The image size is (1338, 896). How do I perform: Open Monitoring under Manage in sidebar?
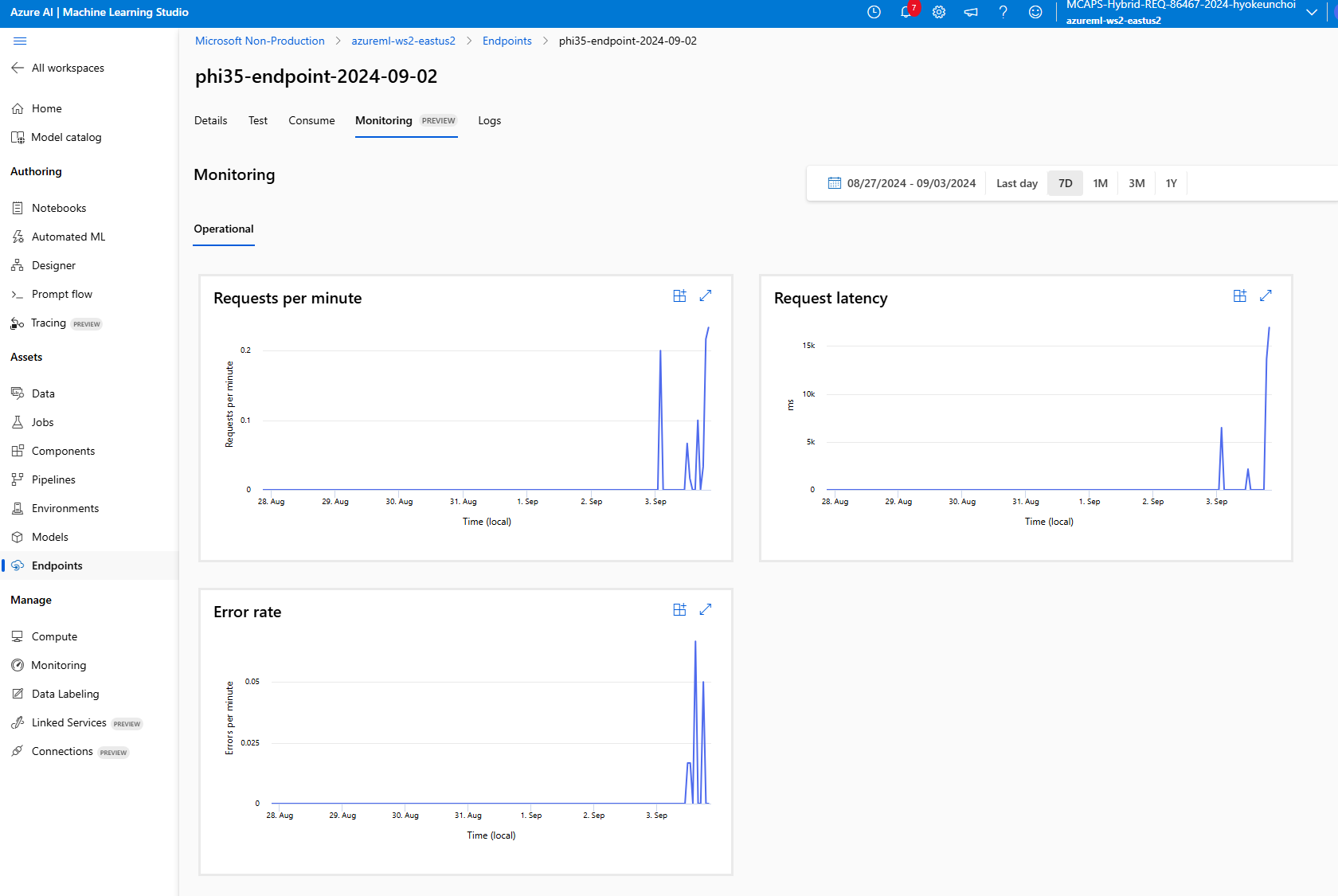[x=49, y=665]
